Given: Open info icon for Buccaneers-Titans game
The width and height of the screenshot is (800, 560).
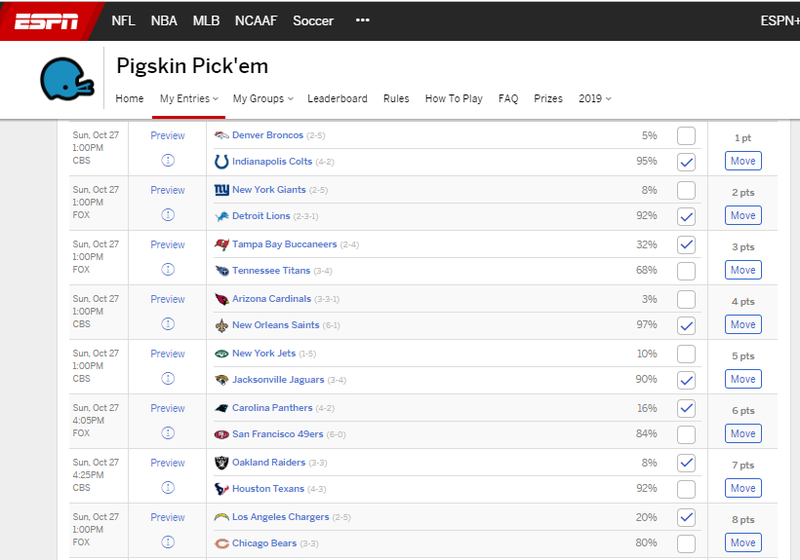Looking at the screenshot, I should point(168,269).
